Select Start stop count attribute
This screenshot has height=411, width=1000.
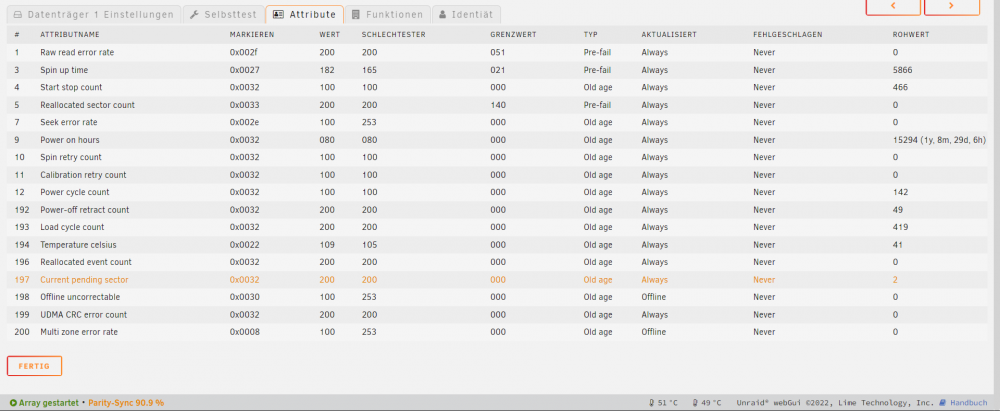(x=71, y=87)
